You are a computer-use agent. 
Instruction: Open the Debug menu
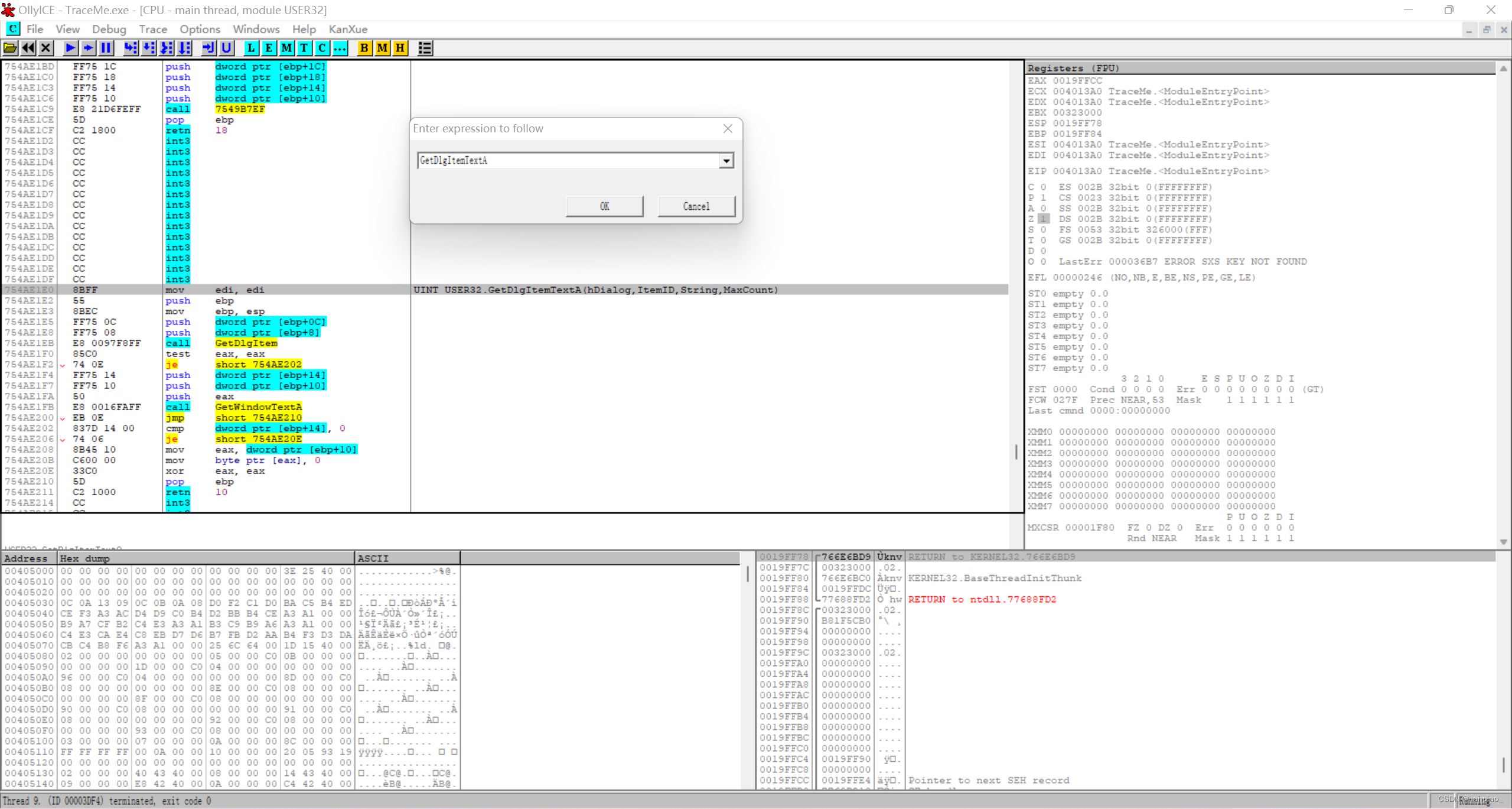(109, 29)
